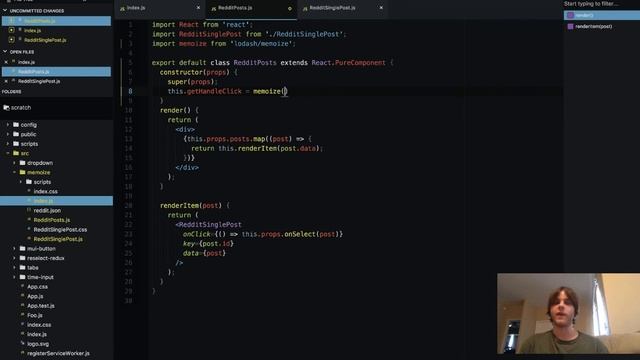Click purple method icon beside render()

click(x=570, y=16)
